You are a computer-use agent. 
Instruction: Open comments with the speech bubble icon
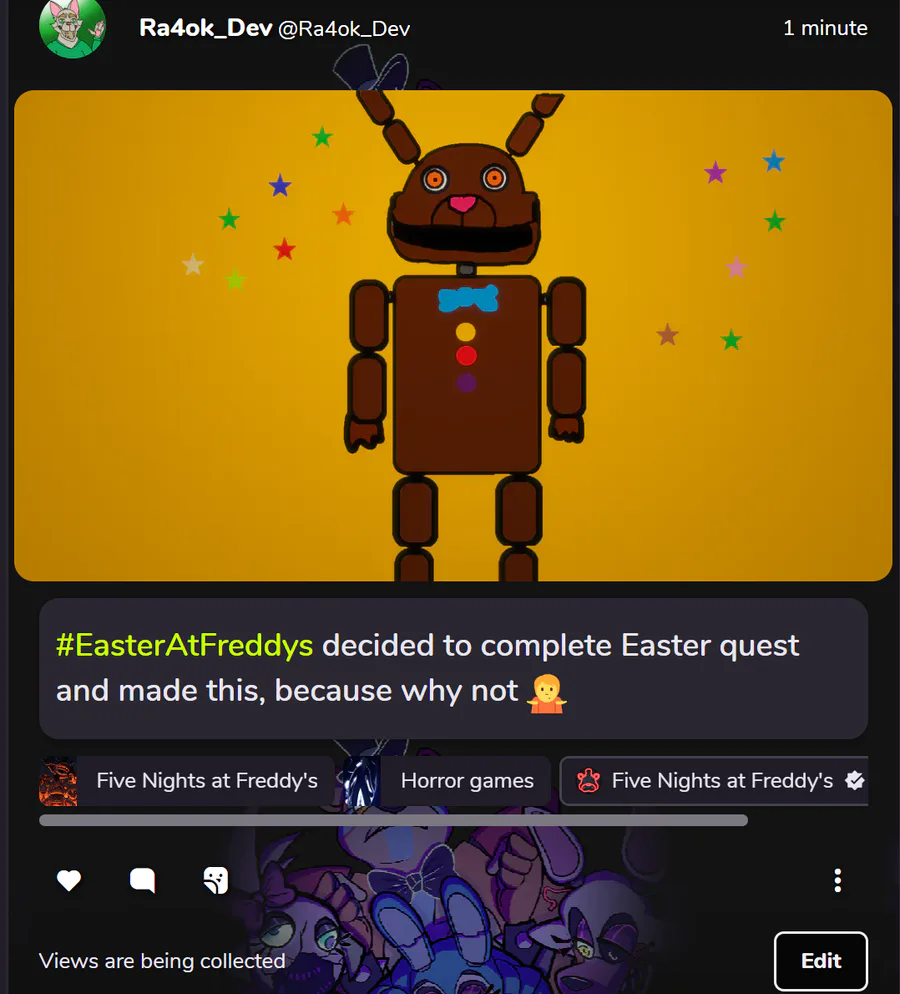[x=143, y=880]
